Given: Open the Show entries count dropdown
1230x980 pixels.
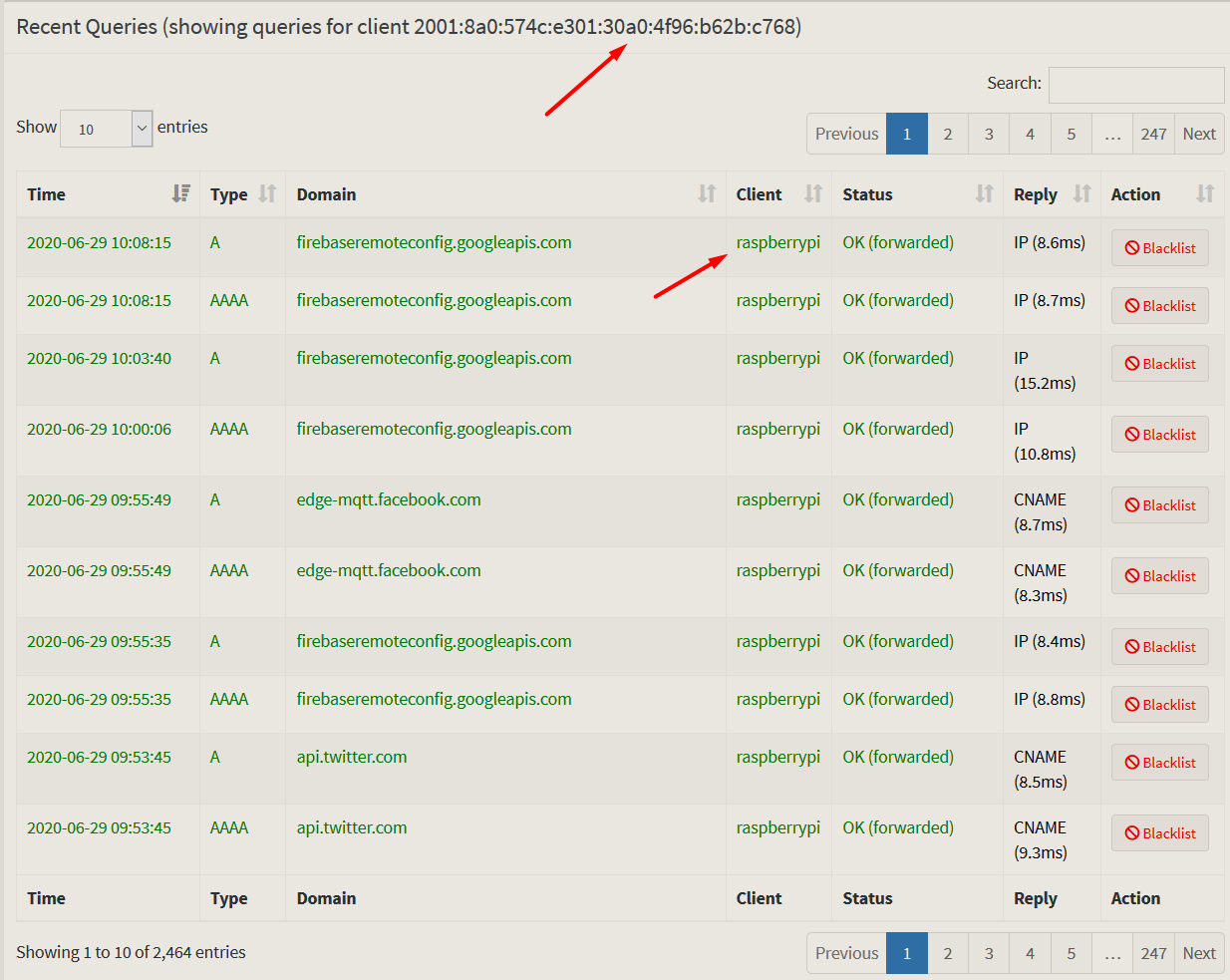Looking at the screenshot, I should pyautogui.click(x=107, y=129).
